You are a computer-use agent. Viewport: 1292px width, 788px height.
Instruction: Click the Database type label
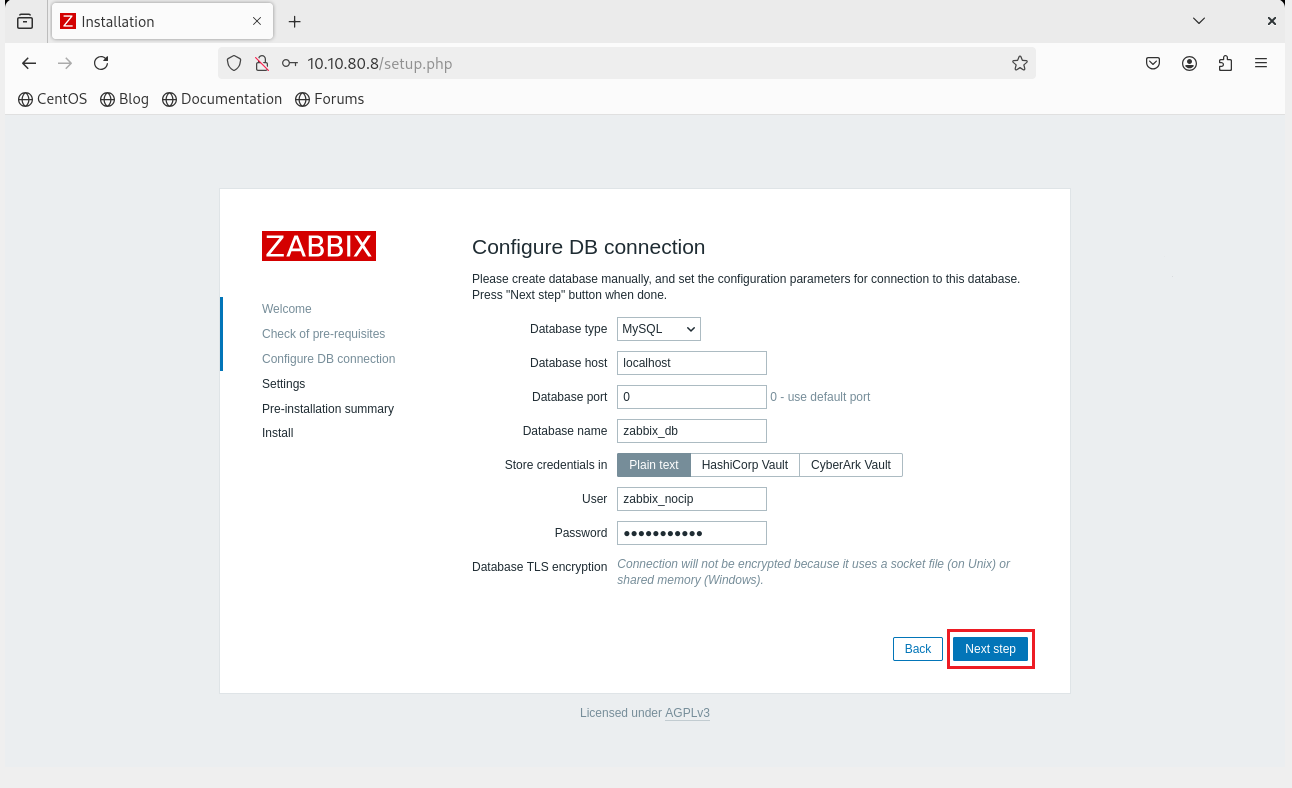pyautogui.click(x=568, y=329)
